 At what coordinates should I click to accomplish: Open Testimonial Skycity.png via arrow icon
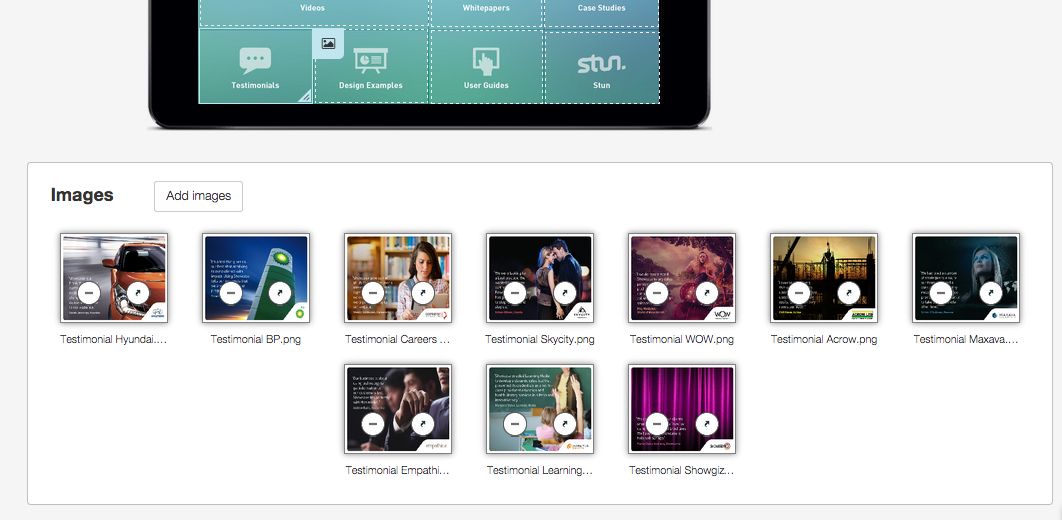coord(565,293)
